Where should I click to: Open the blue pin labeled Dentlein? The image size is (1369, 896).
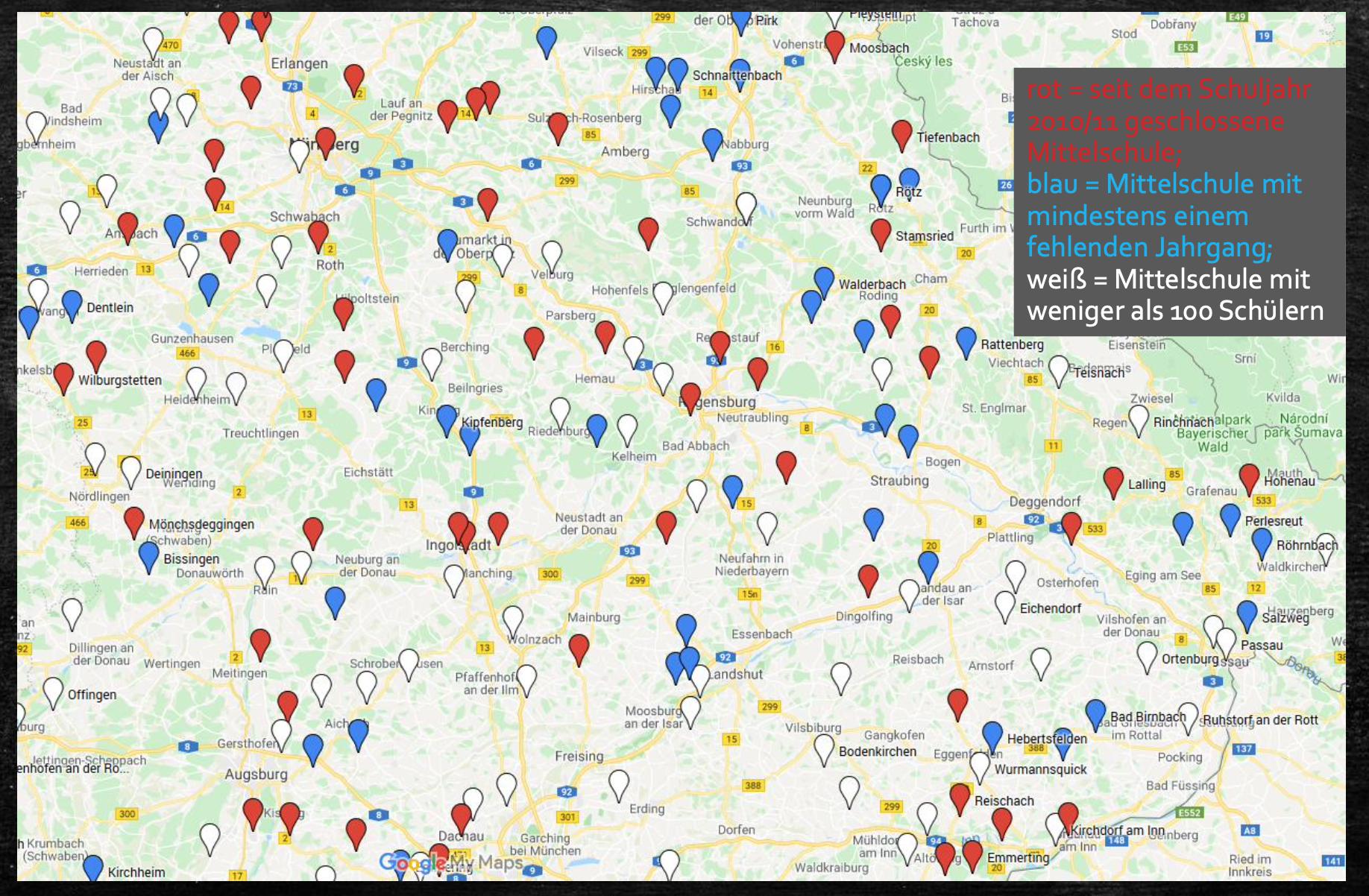tap(72, 306)
